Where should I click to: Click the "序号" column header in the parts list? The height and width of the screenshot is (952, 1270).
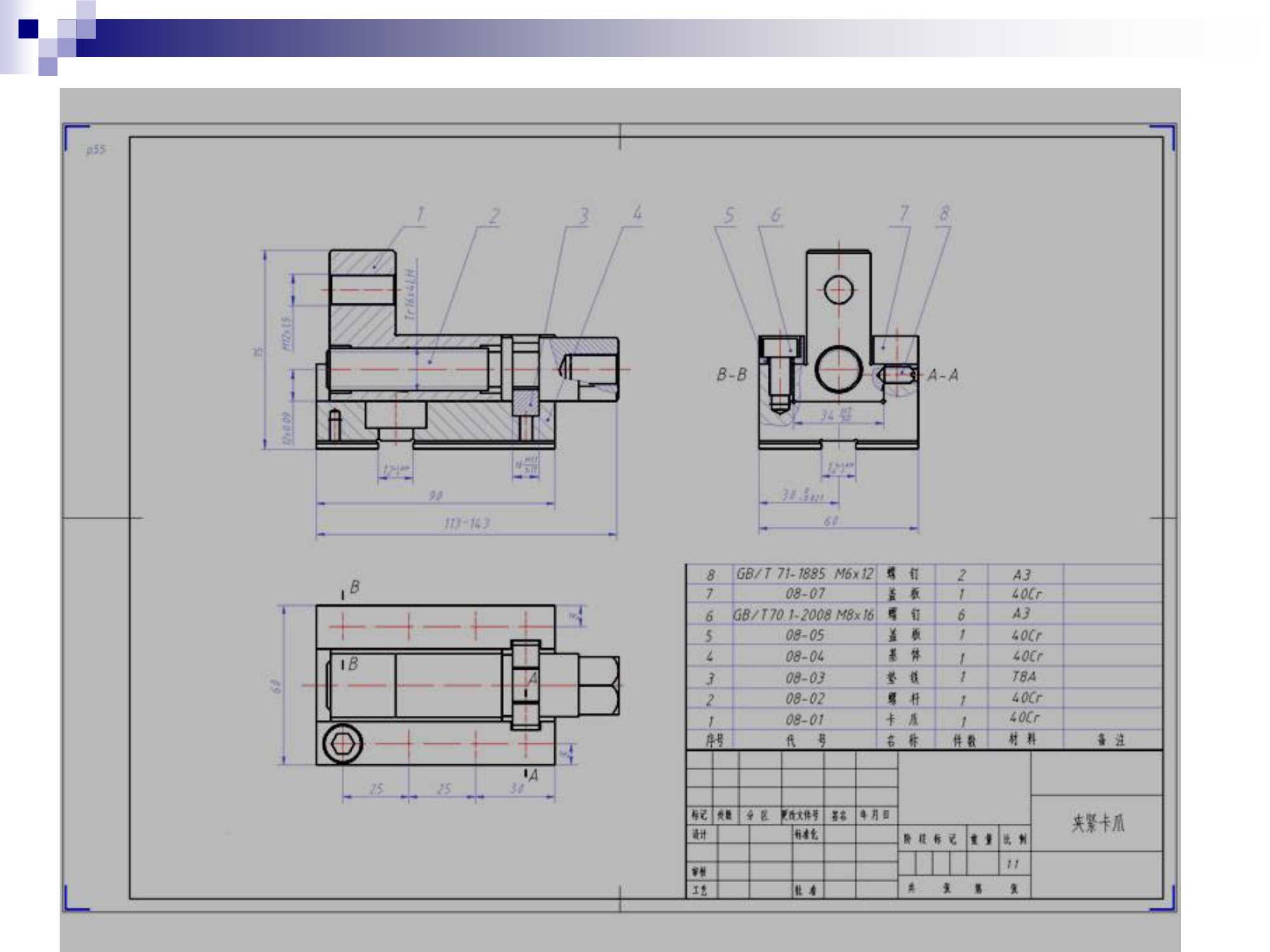[x=714, y=740]
